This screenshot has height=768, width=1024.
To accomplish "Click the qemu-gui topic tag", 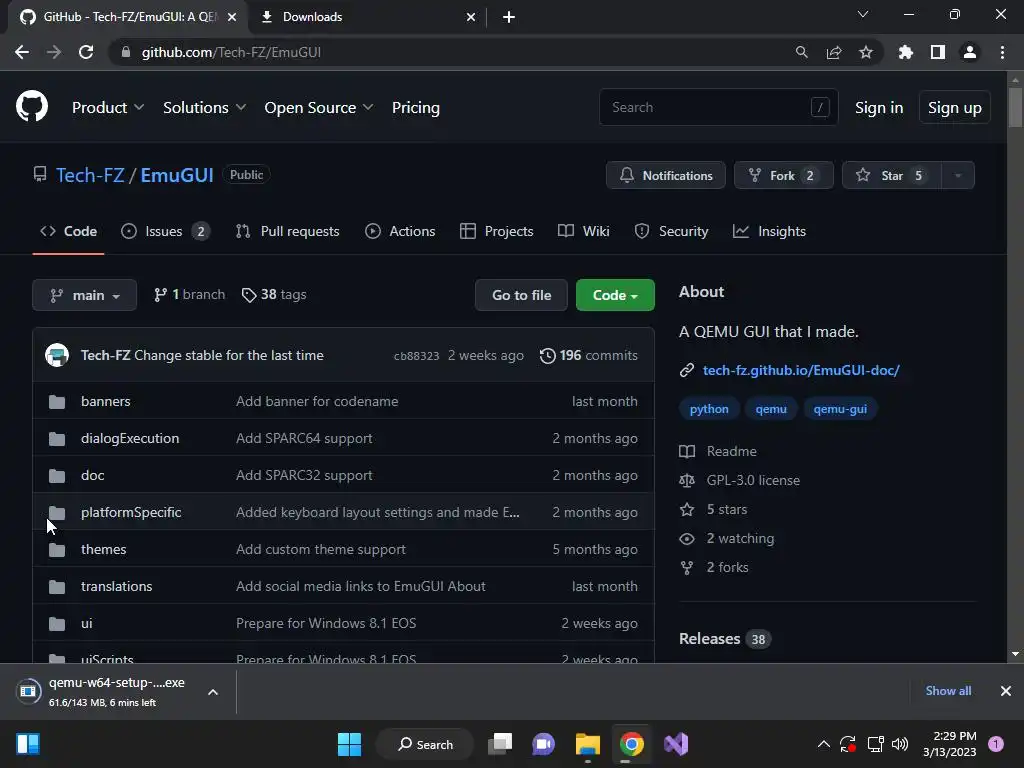I will [x=840, y=409].
